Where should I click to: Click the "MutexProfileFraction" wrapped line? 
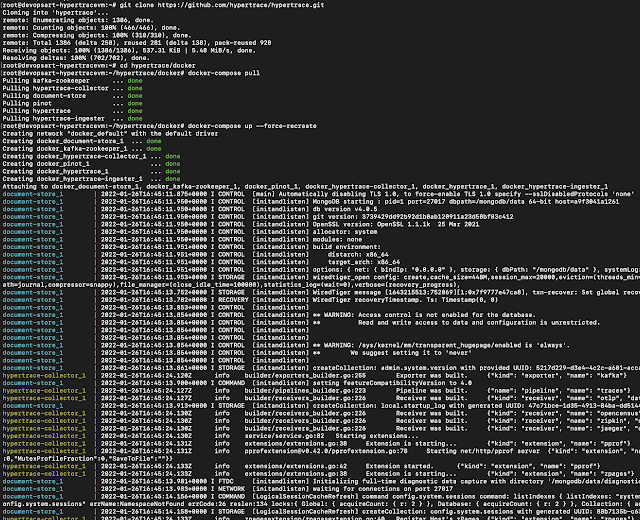coord(88,458)
